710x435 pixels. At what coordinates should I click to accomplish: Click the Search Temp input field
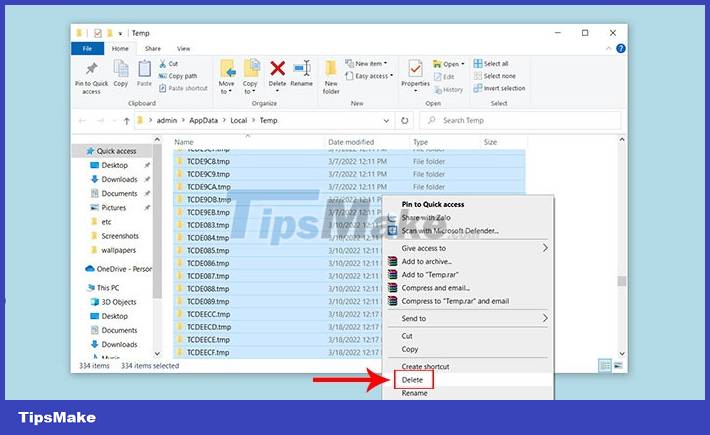(x=520, y=120)
